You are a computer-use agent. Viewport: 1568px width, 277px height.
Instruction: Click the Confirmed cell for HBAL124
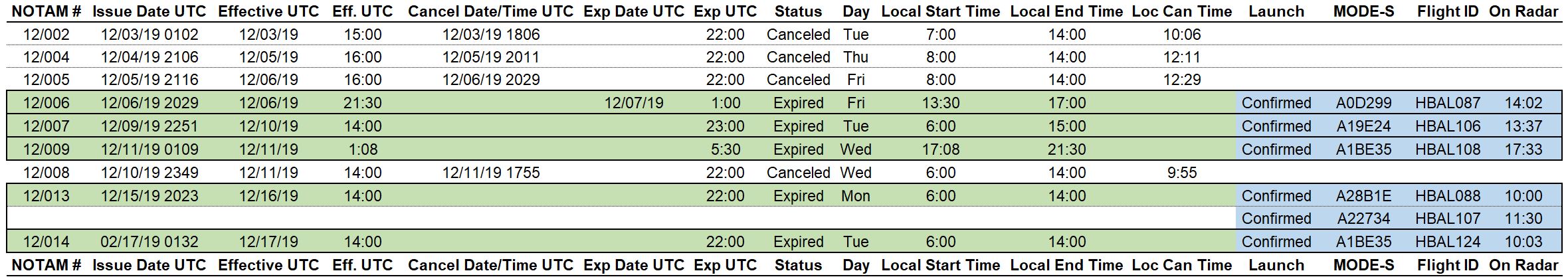click(1276, 242)
